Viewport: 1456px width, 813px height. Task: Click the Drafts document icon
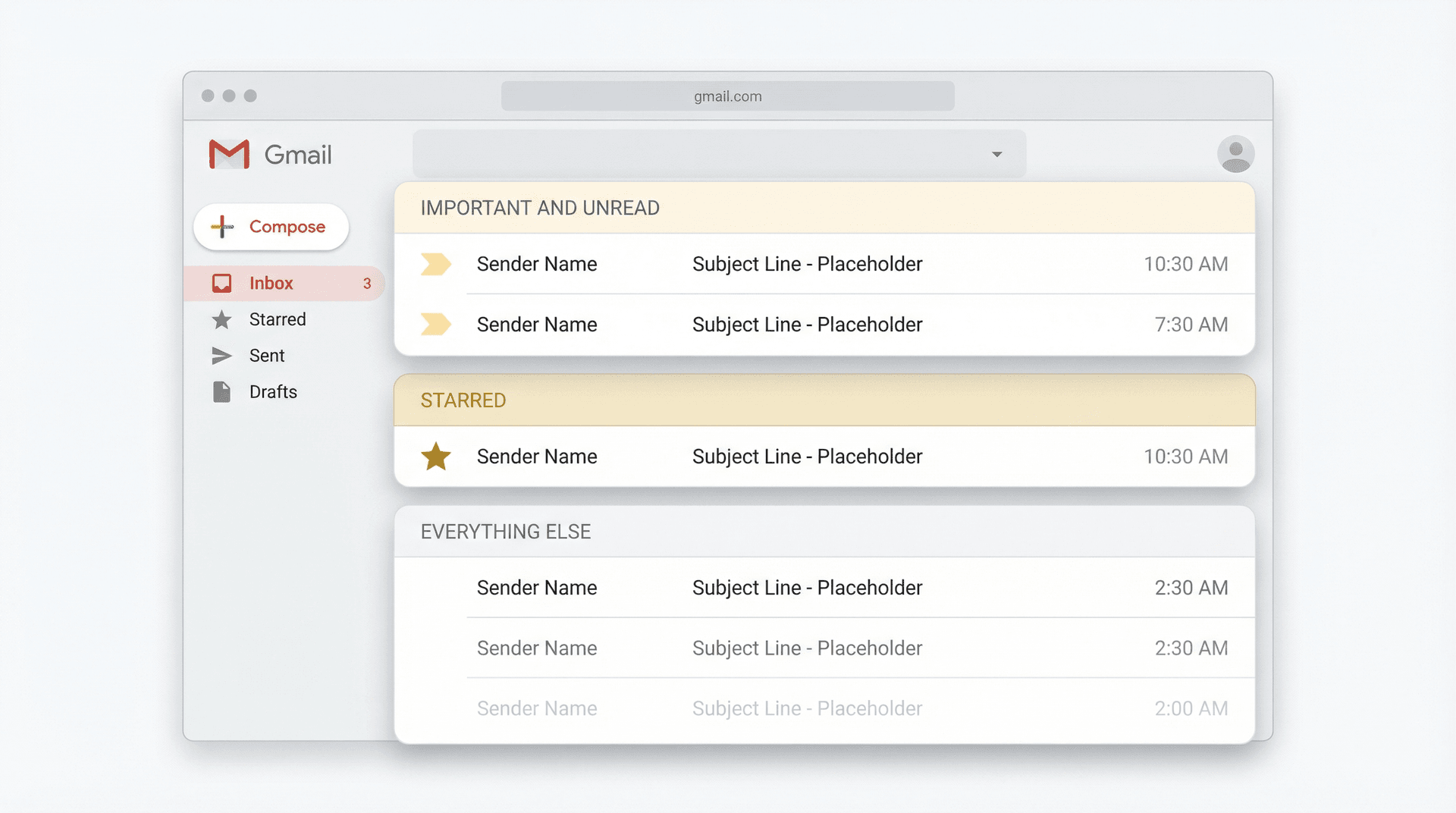(x=221, y=392)
